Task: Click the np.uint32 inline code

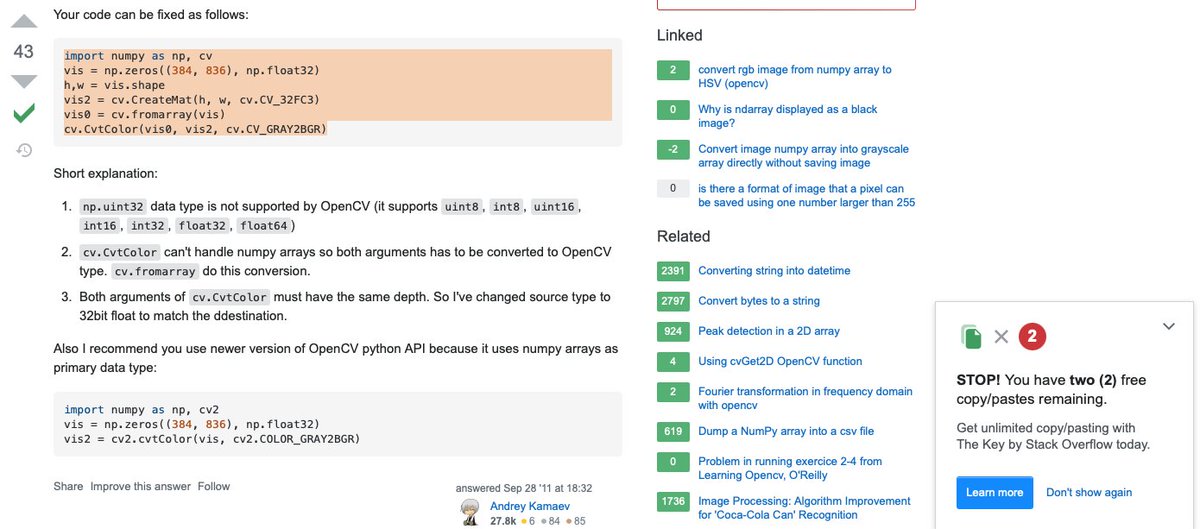Action: coord(112,207)
